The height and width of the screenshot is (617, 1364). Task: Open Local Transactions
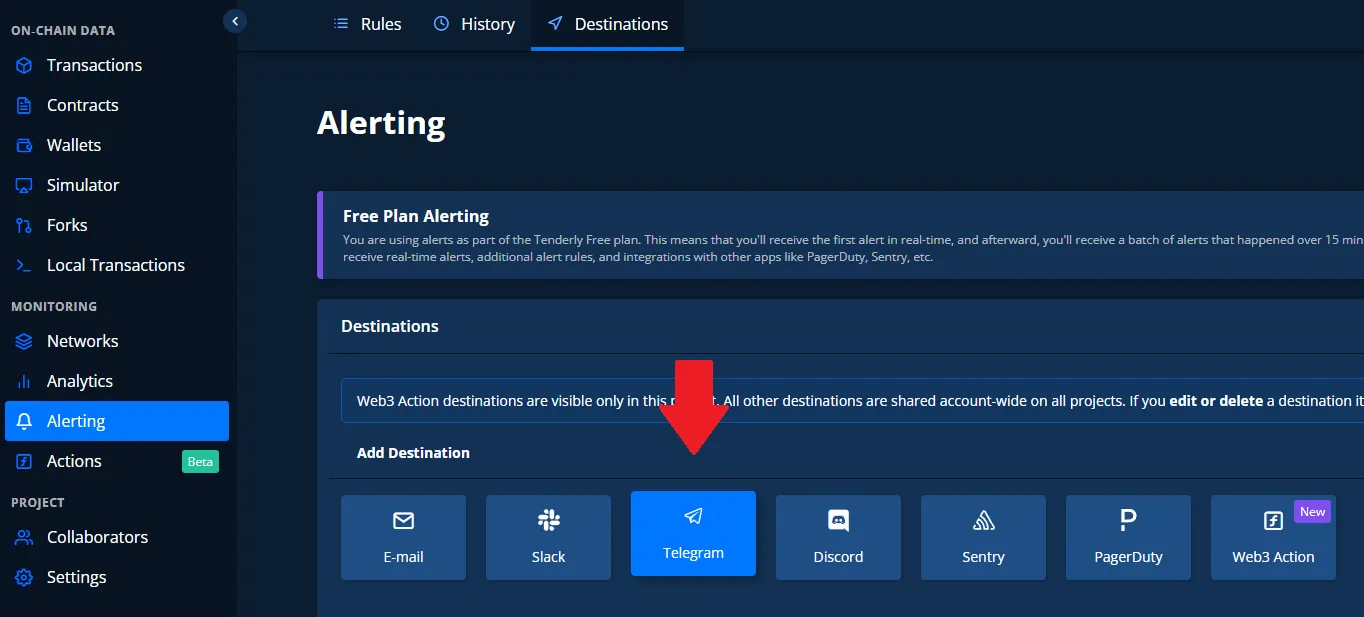click(x=117, y=265)
